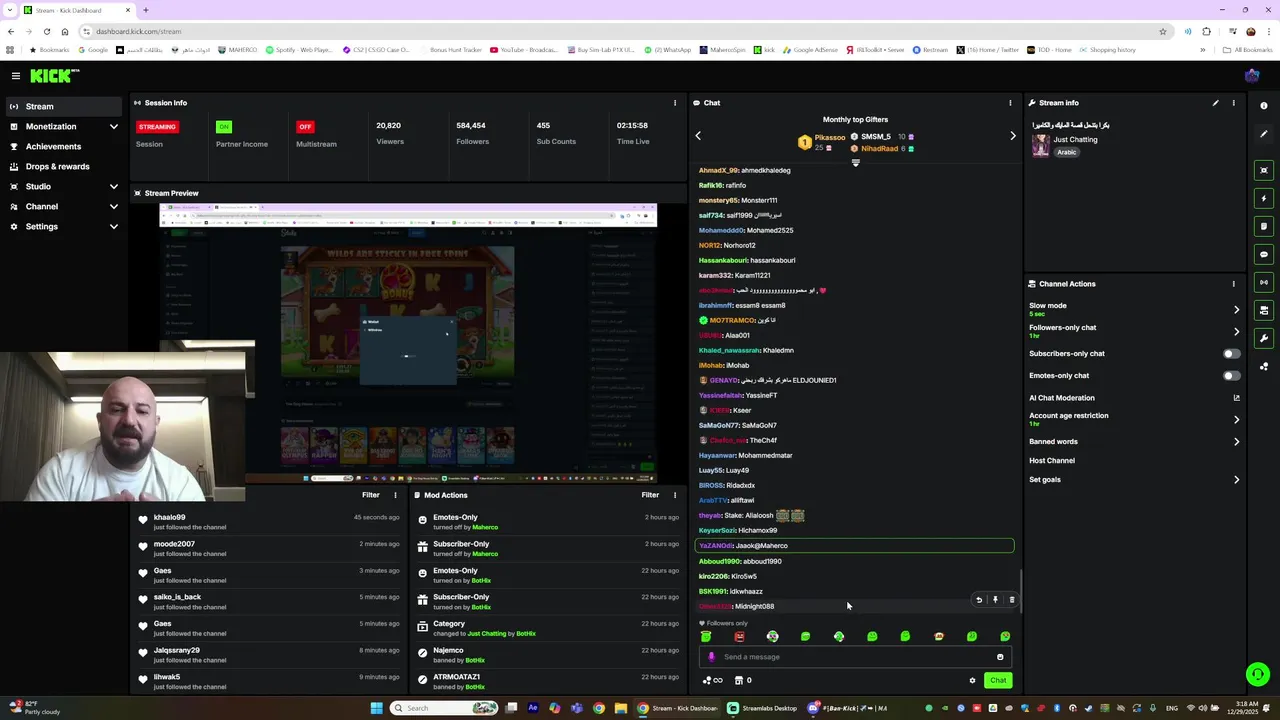The width and height of the screenshot is (1280, 720).
Task: Click the pencil icon in the right sidebar
Action: click(x=1264, y=134)
